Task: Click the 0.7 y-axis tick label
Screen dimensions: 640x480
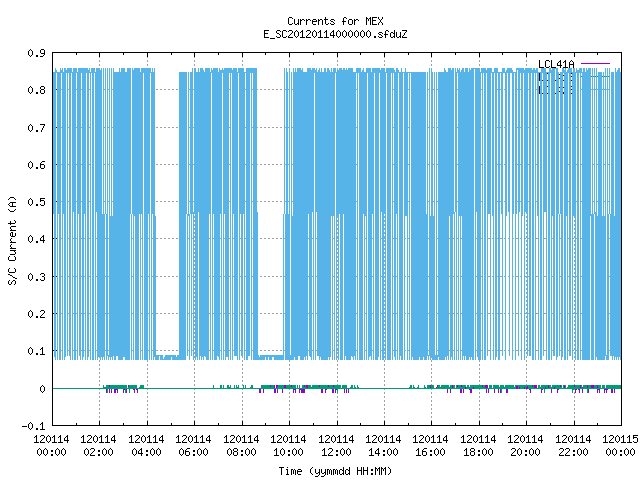Action: [36, 128]
